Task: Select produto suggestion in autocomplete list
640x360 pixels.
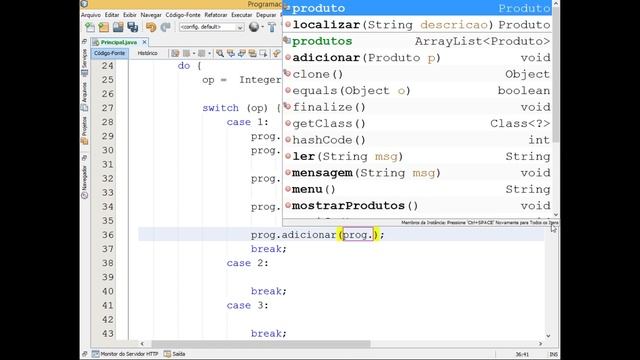Action: pyautogui.click(x=417, y=8)
